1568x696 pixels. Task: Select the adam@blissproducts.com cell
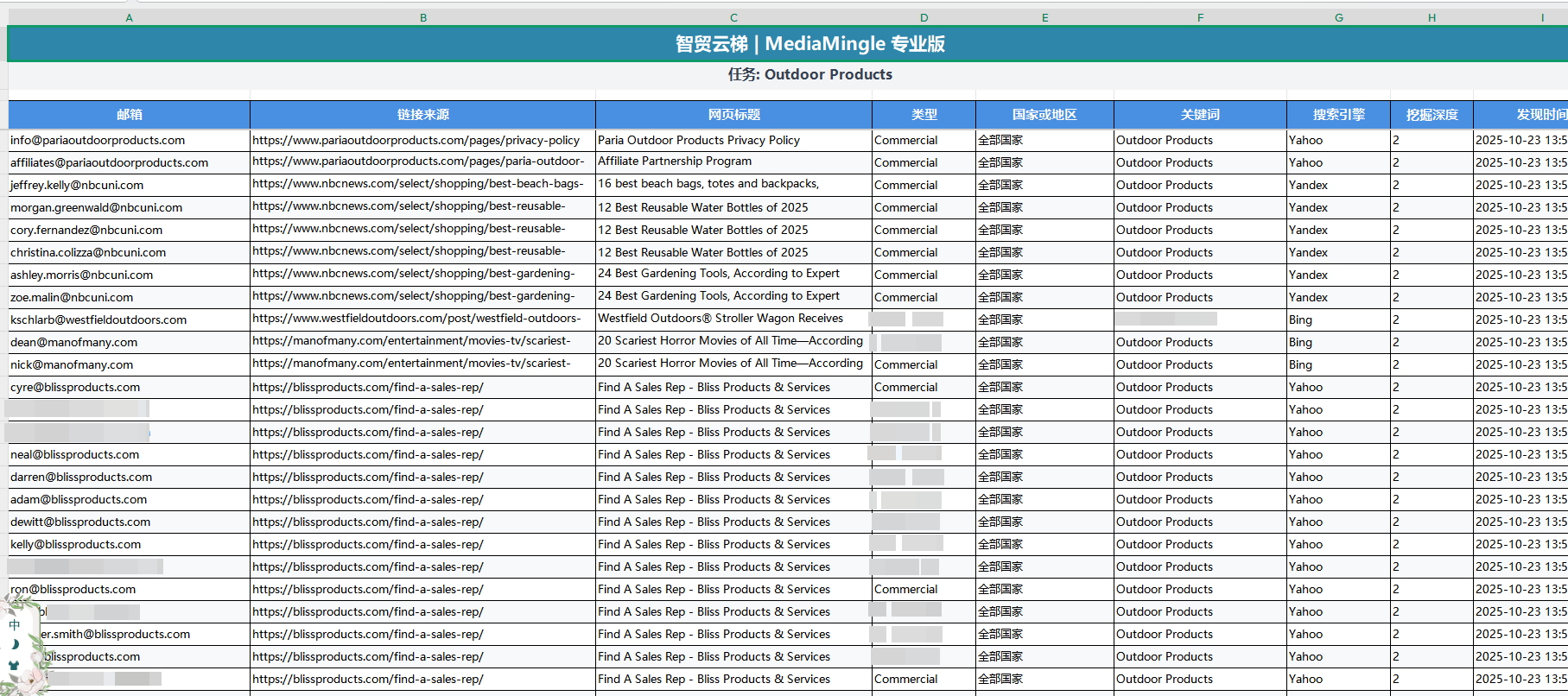(x=130, y=499)
